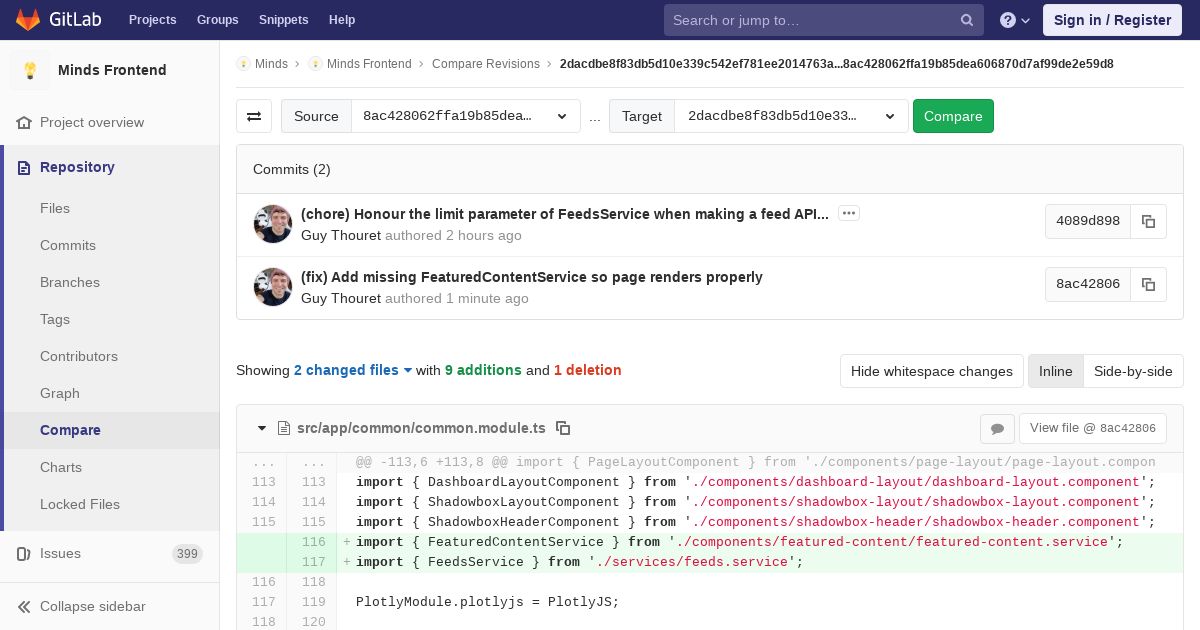Expand the truncated commit message ellipsis
1200x630 pixels.
pyautogui.click(x=849, y=213)
